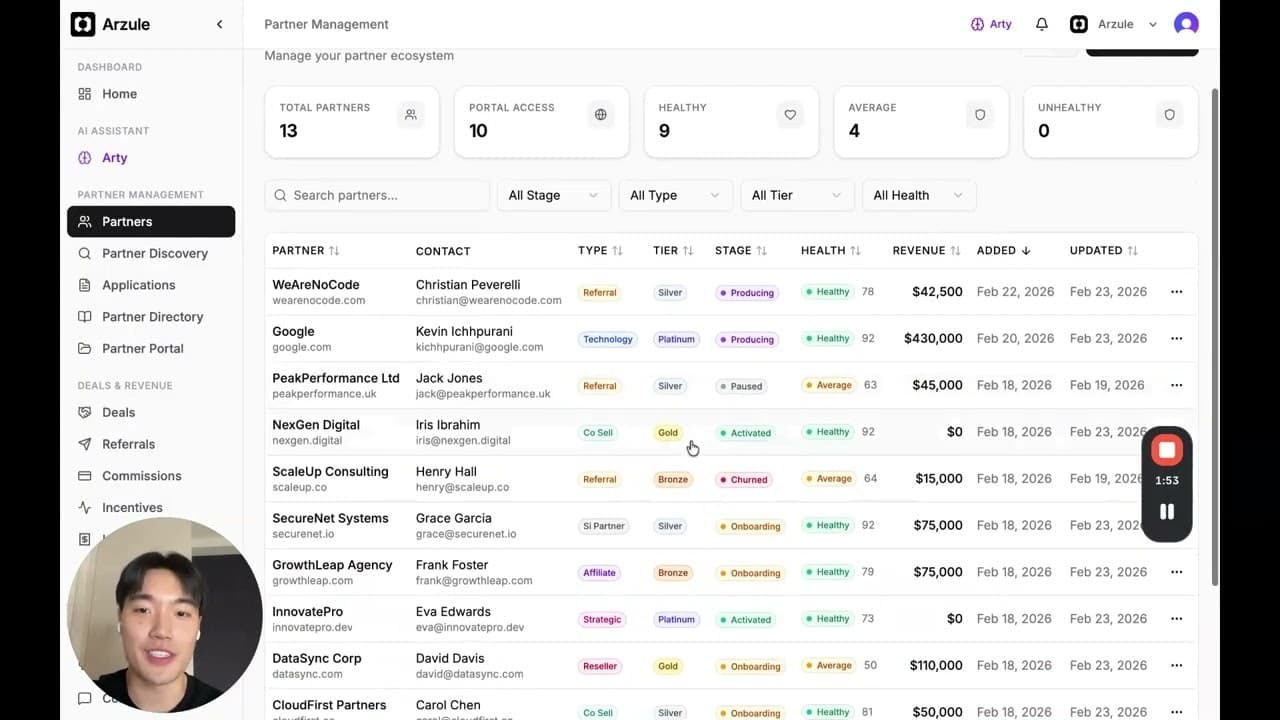Open the user profile avatar
The height and width of the screenshot is (720, 1280).
tap(1186, 24)
